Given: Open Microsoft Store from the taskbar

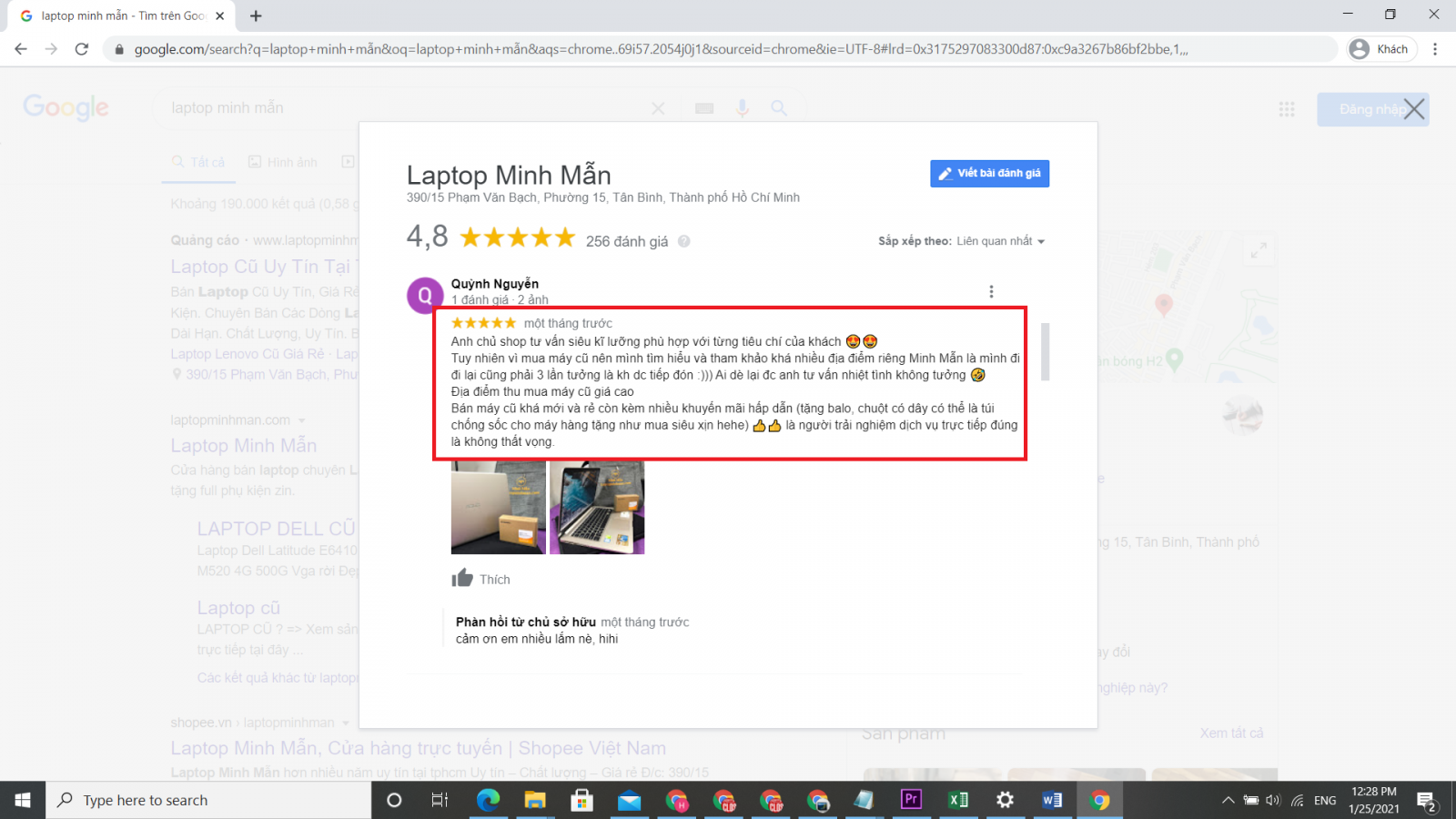Looking at the screenshot, I should pos(582,800).
